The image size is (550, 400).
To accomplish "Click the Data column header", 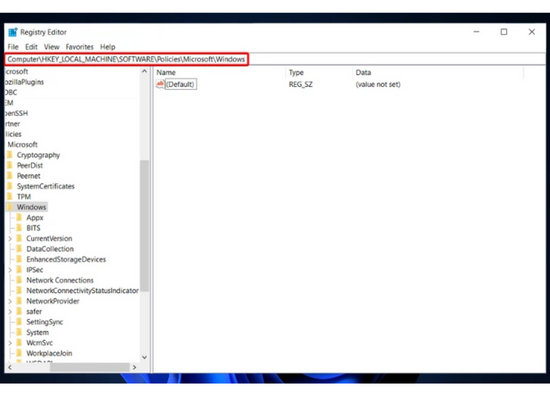I will pyautogui.click(x=363, y=73).
